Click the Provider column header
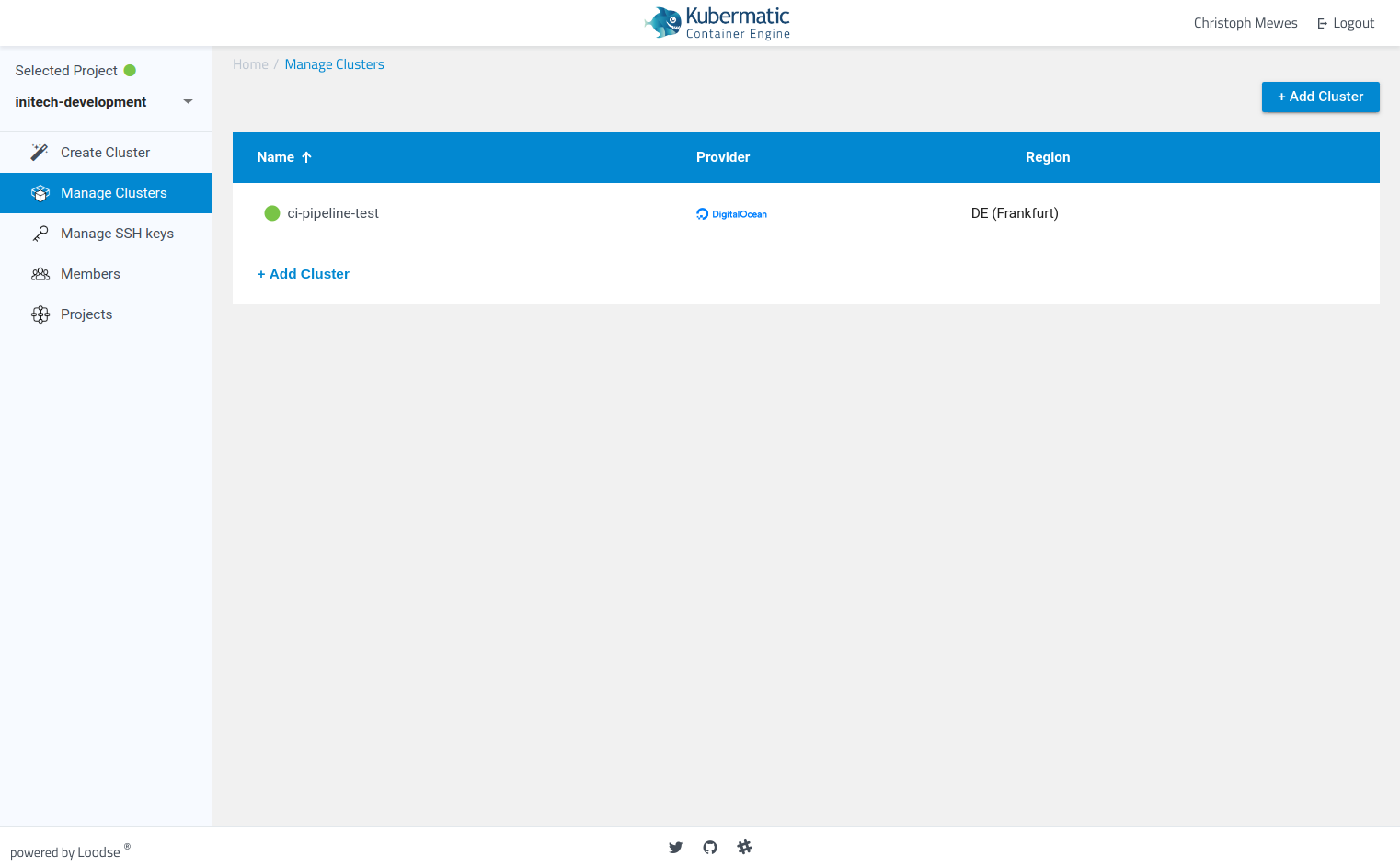This screenshot has height=867, width=1400. (723, 157)
